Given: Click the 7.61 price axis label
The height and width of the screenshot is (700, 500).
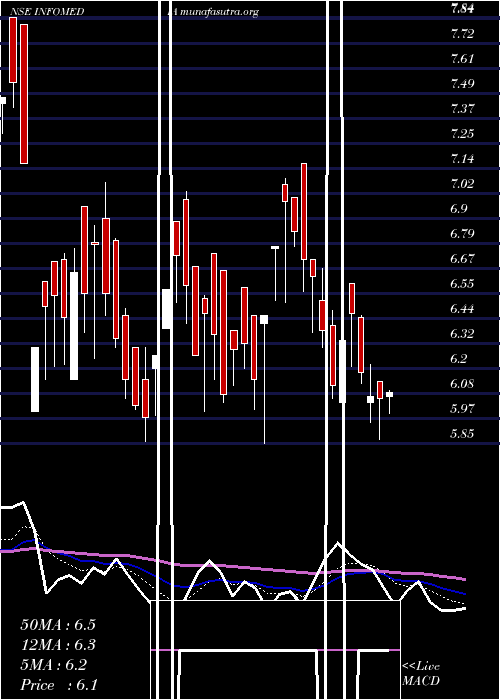Looking at the screenshot, I should coord(462,58).
